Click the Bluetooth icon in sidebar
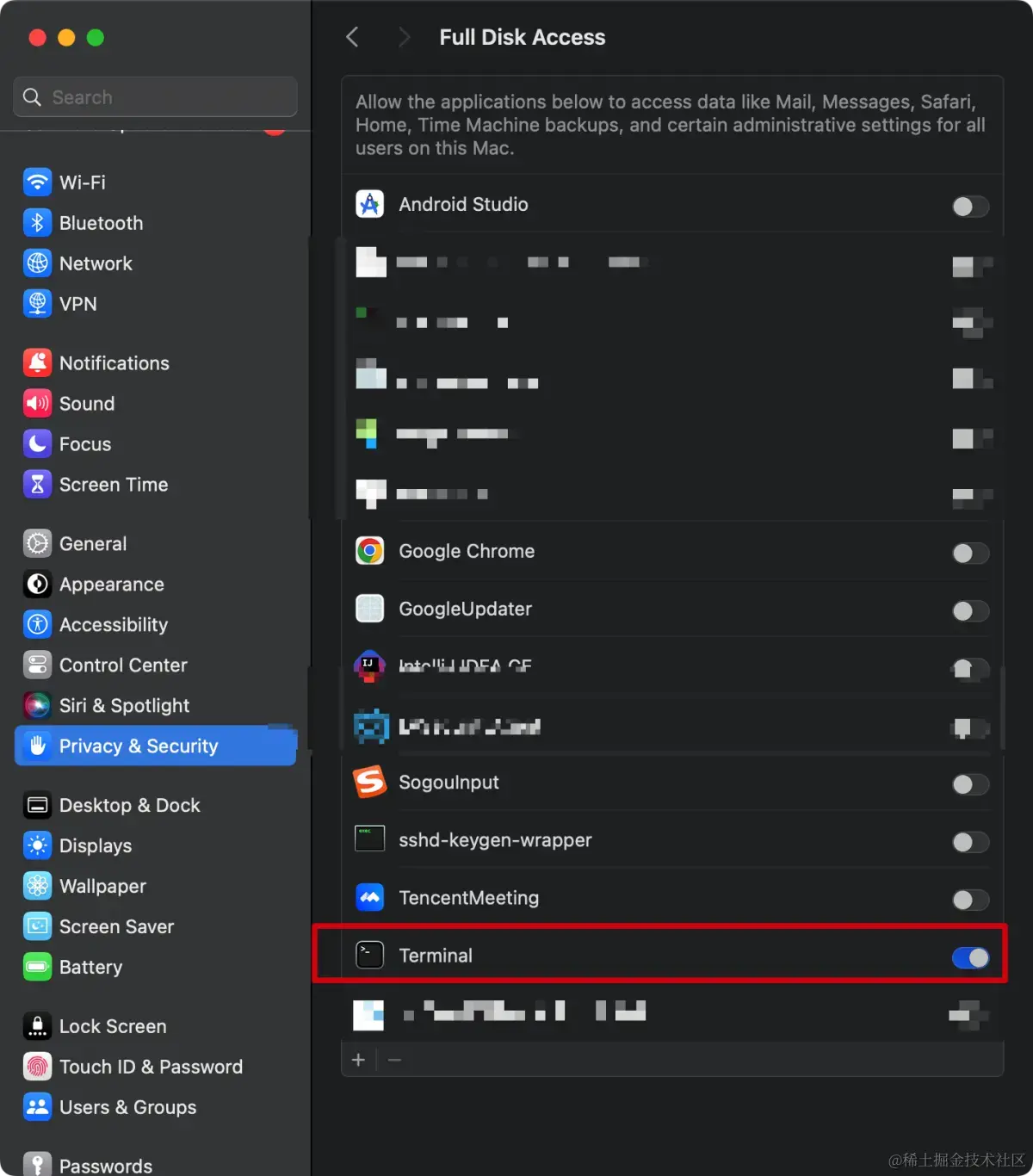This screenshot has height=1176, width=1033. (37, 223)
